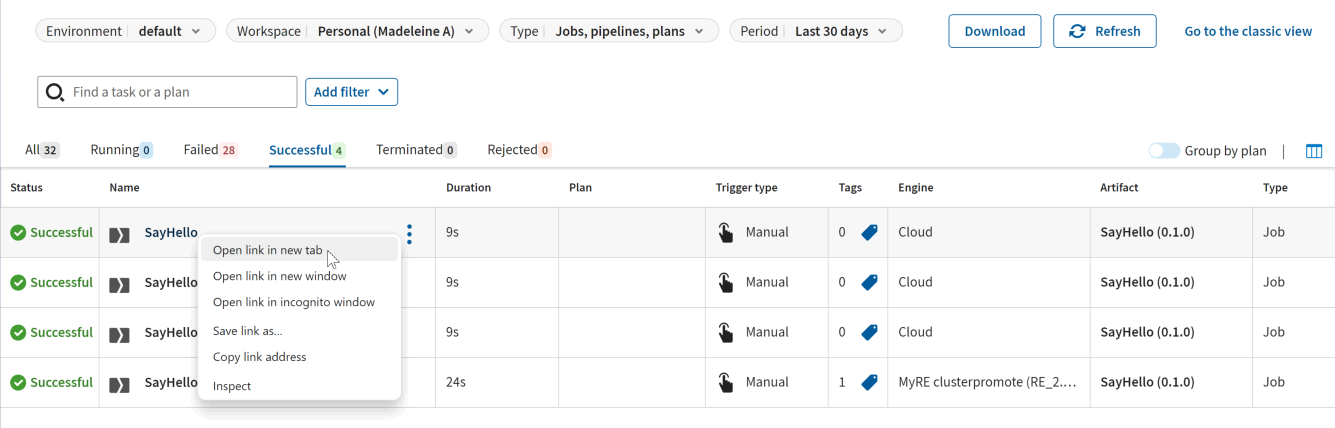Screen dimensions: 1335x428
Task: Expand the Period Last 30 days dropdown
Action: pyautogui.click(x=815, y=31)
